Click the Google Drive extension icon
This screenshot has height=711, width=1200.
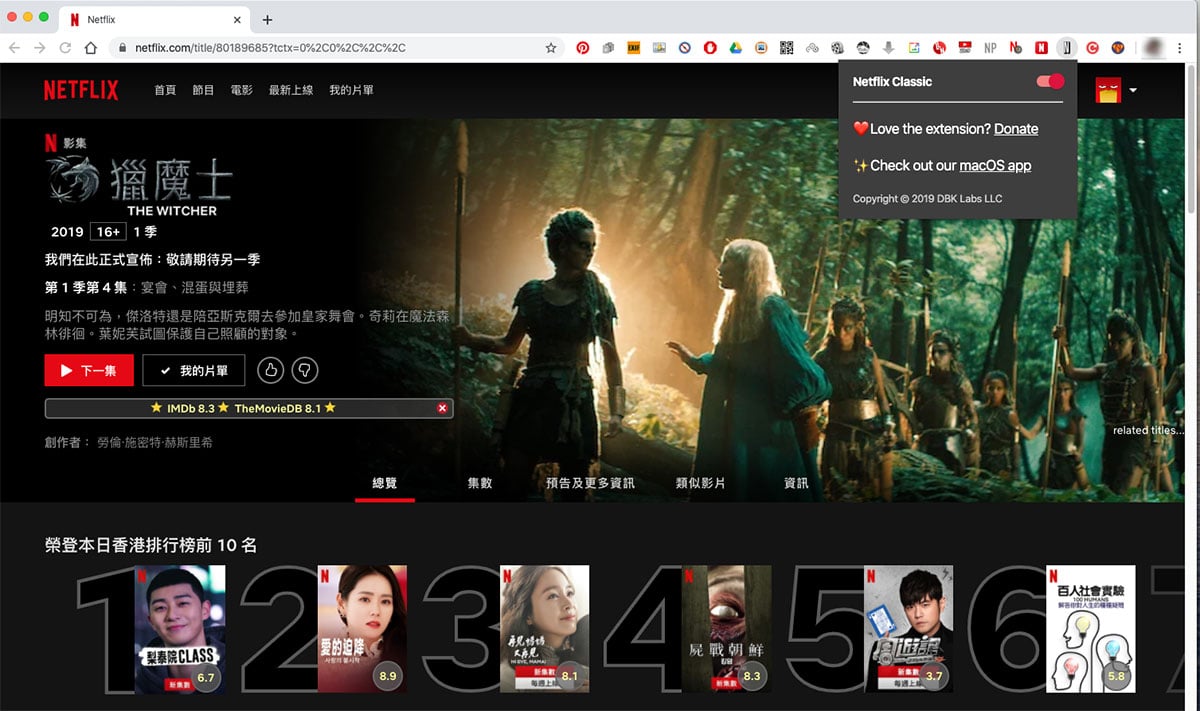(x=735, y=47)
